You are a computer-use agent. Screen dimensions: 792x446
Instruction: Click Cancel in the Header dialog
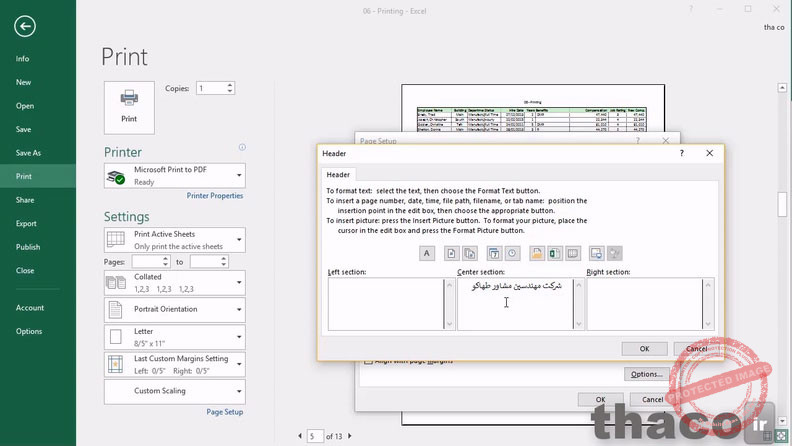click(697, 349)
